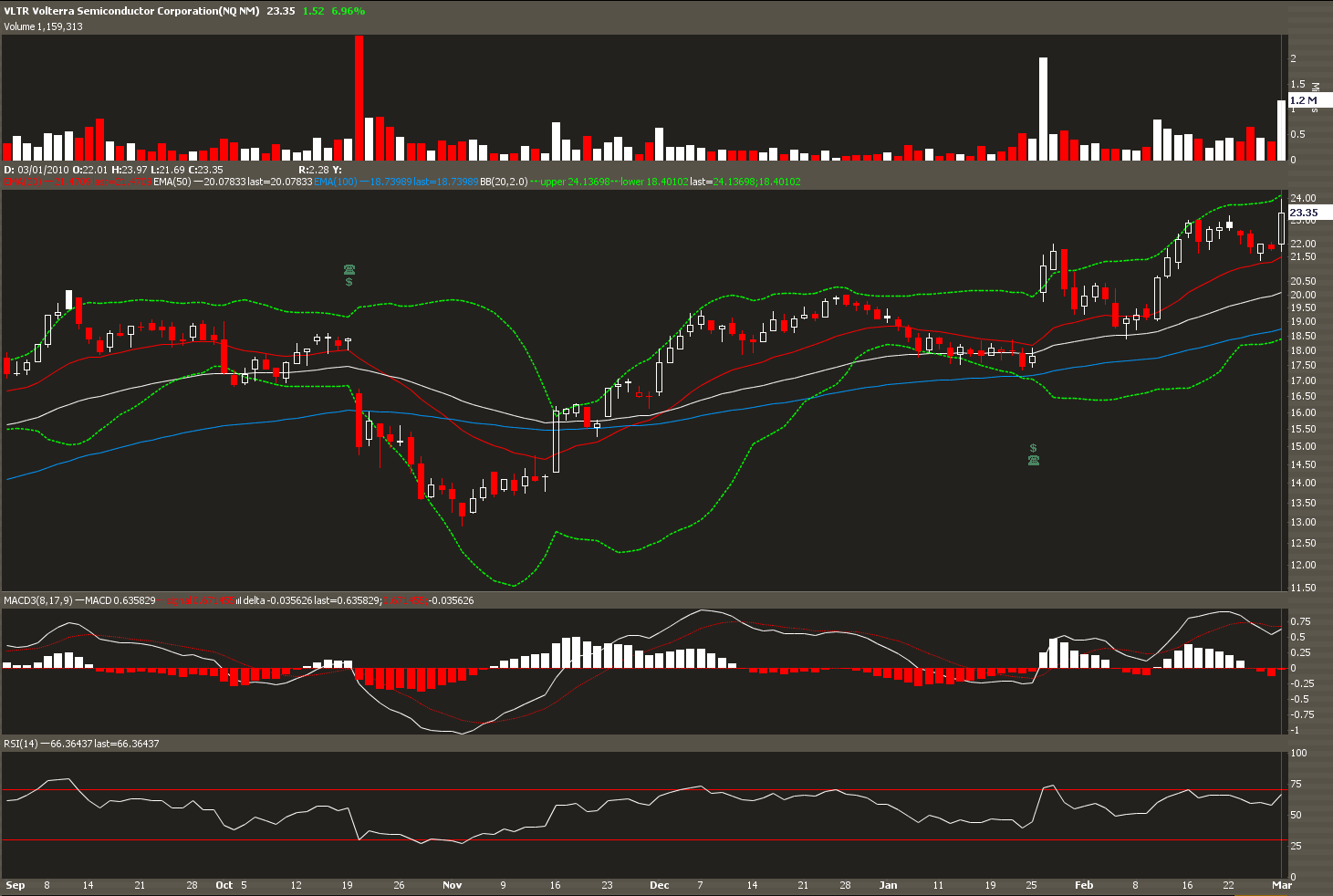Select the EMA(50) indicator label
1333x896 pixels.
pyautogui.click(x=233, y=182)
